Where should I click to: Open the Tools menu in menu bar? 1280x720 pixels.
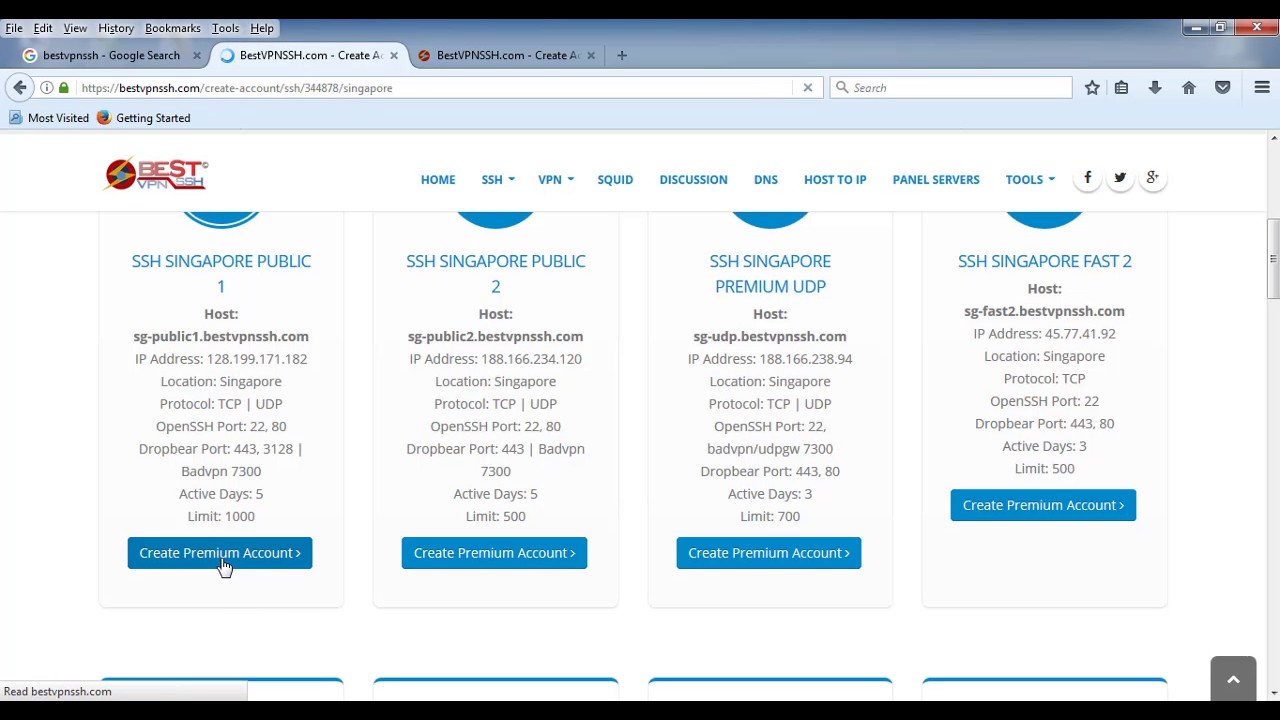[x=225, y=28]
